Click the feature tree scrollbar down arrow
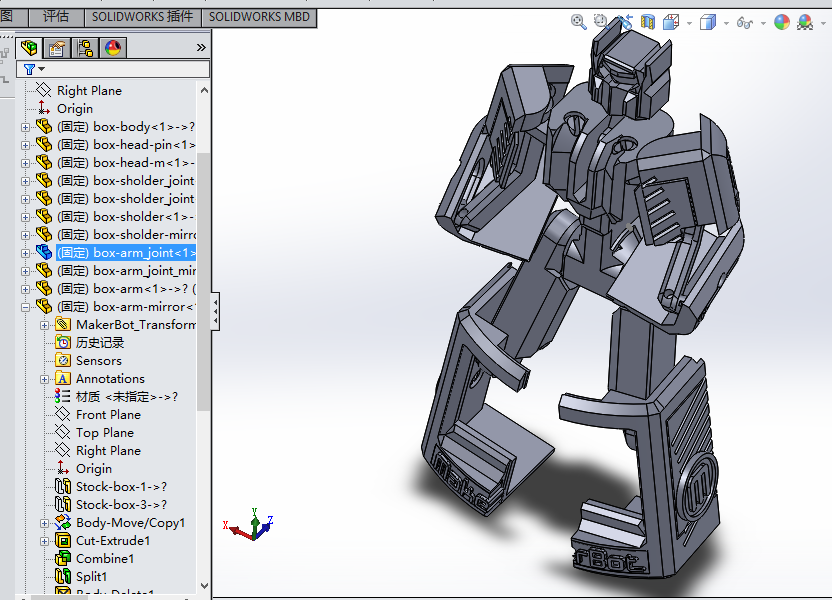832x600 pixels. coord(204,587)
